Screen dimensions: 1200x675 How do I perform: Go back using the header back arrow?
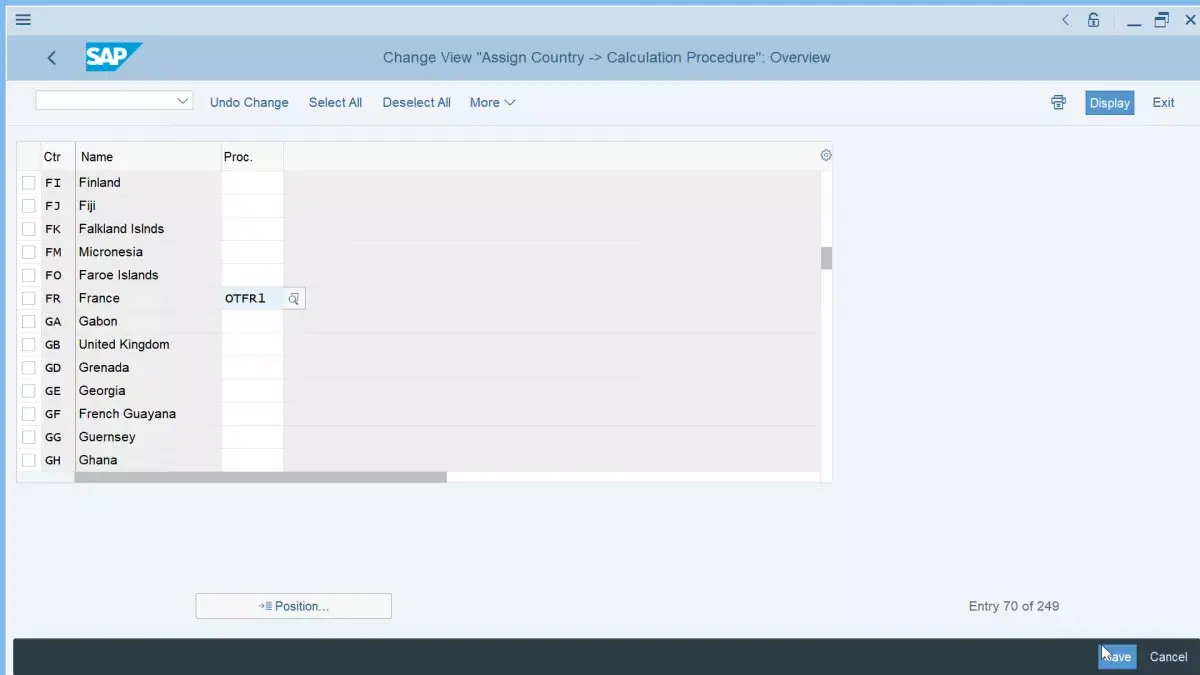pyautogui.click(x=52, y=58)
